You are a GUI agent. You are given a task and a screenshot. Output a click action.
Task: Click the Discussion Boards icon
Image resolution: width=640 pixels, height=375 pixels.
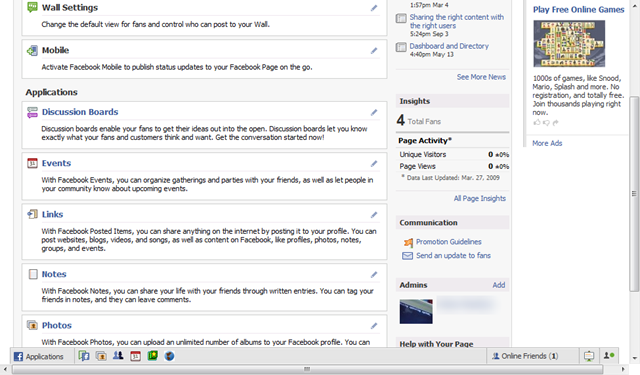pyautogui.click(x=32, y=112)
